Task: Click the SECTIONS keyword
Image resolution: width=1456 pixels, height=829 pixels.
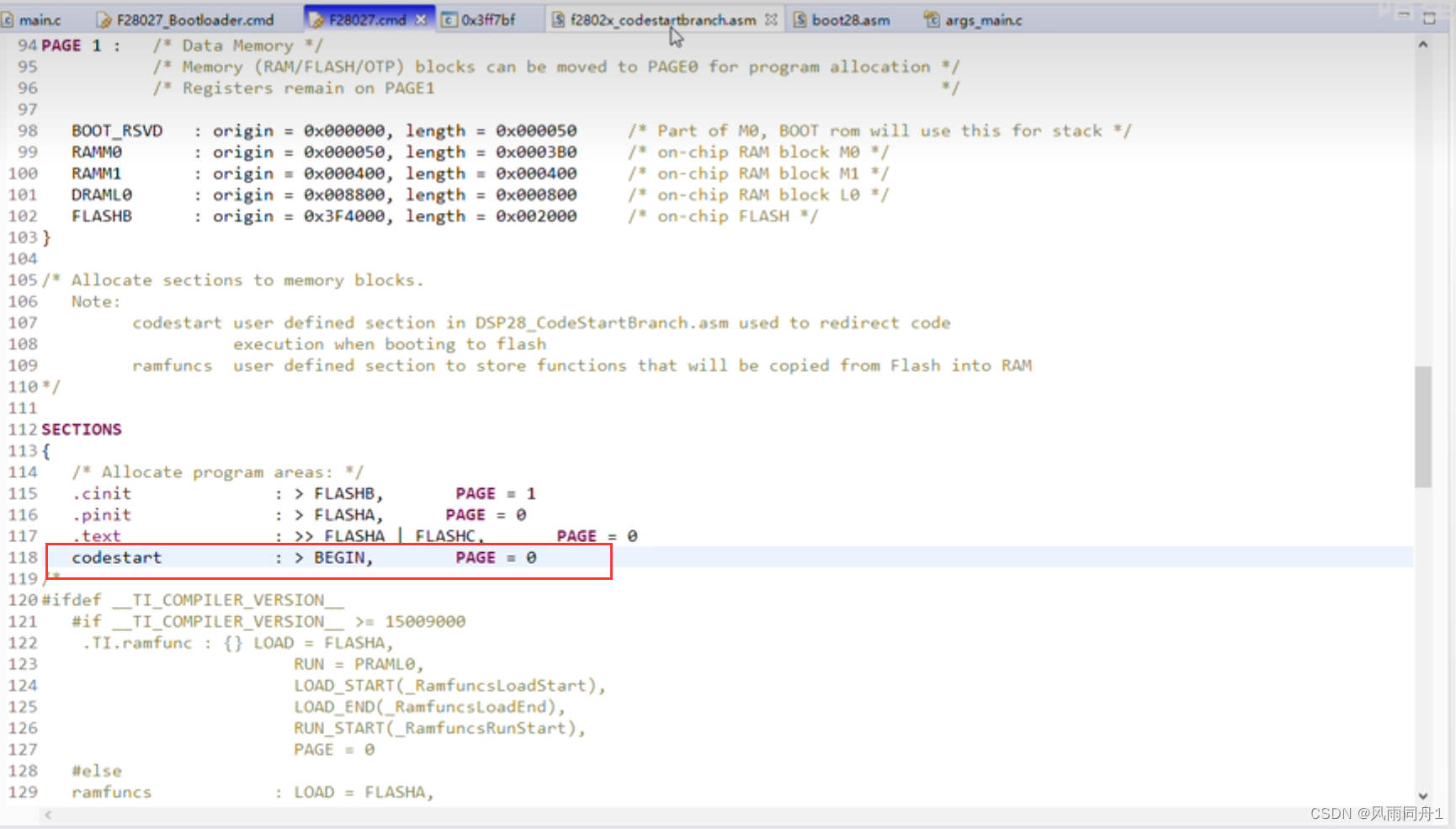Action: click(x=82, y=429)
